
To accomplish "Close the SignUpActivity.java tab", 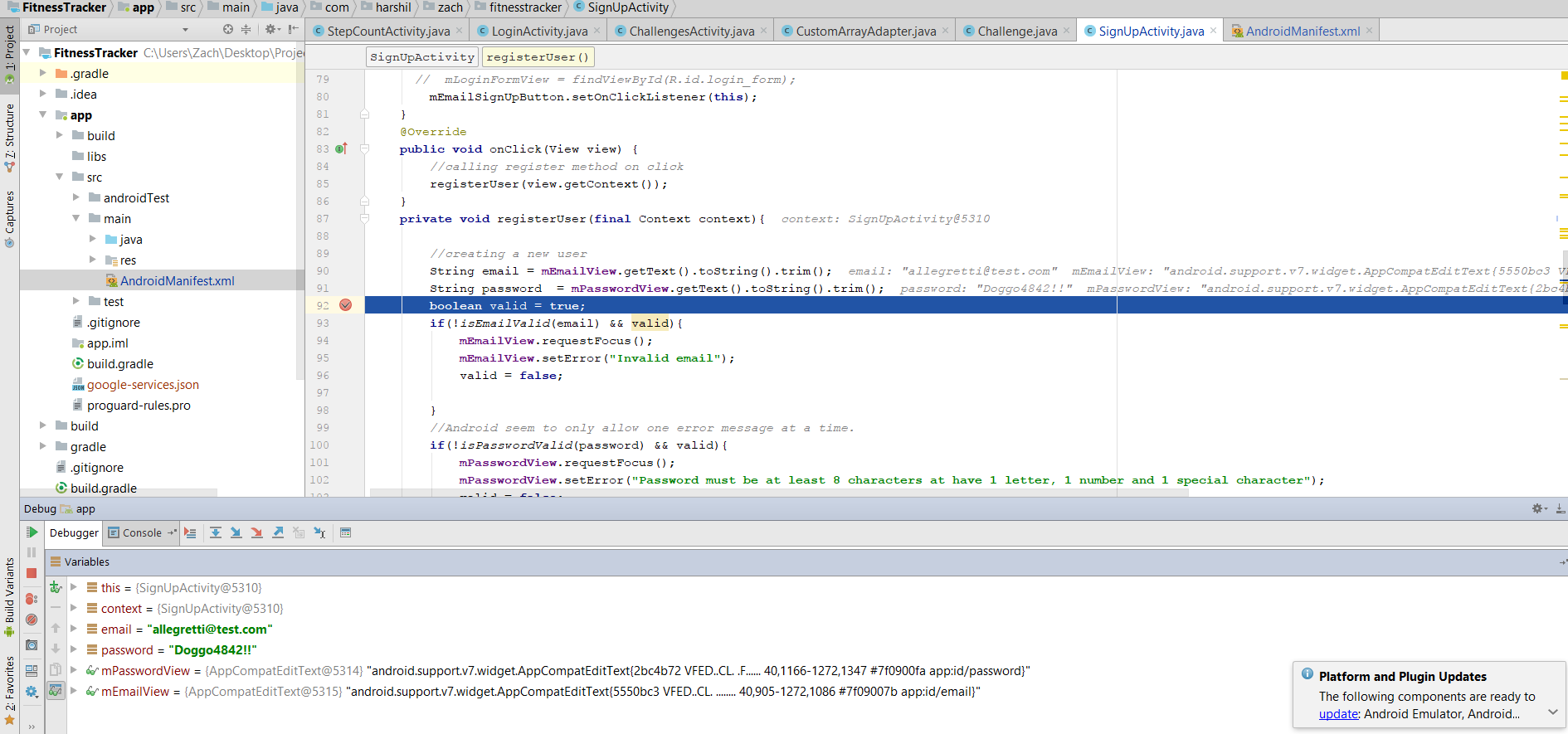I will click(1214, 31).
